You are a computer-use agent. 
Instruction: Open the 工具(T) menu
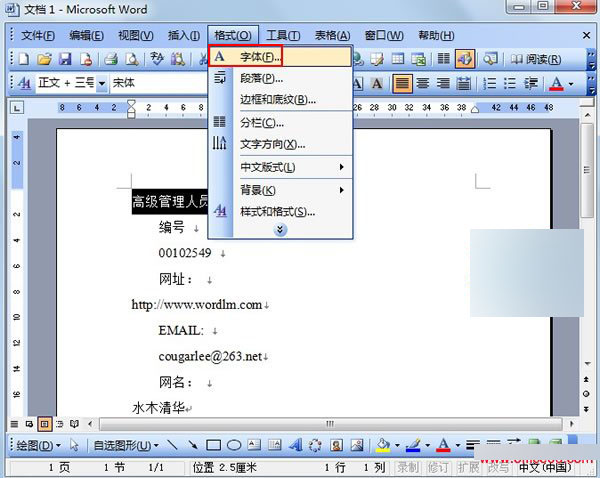[283, 36]
